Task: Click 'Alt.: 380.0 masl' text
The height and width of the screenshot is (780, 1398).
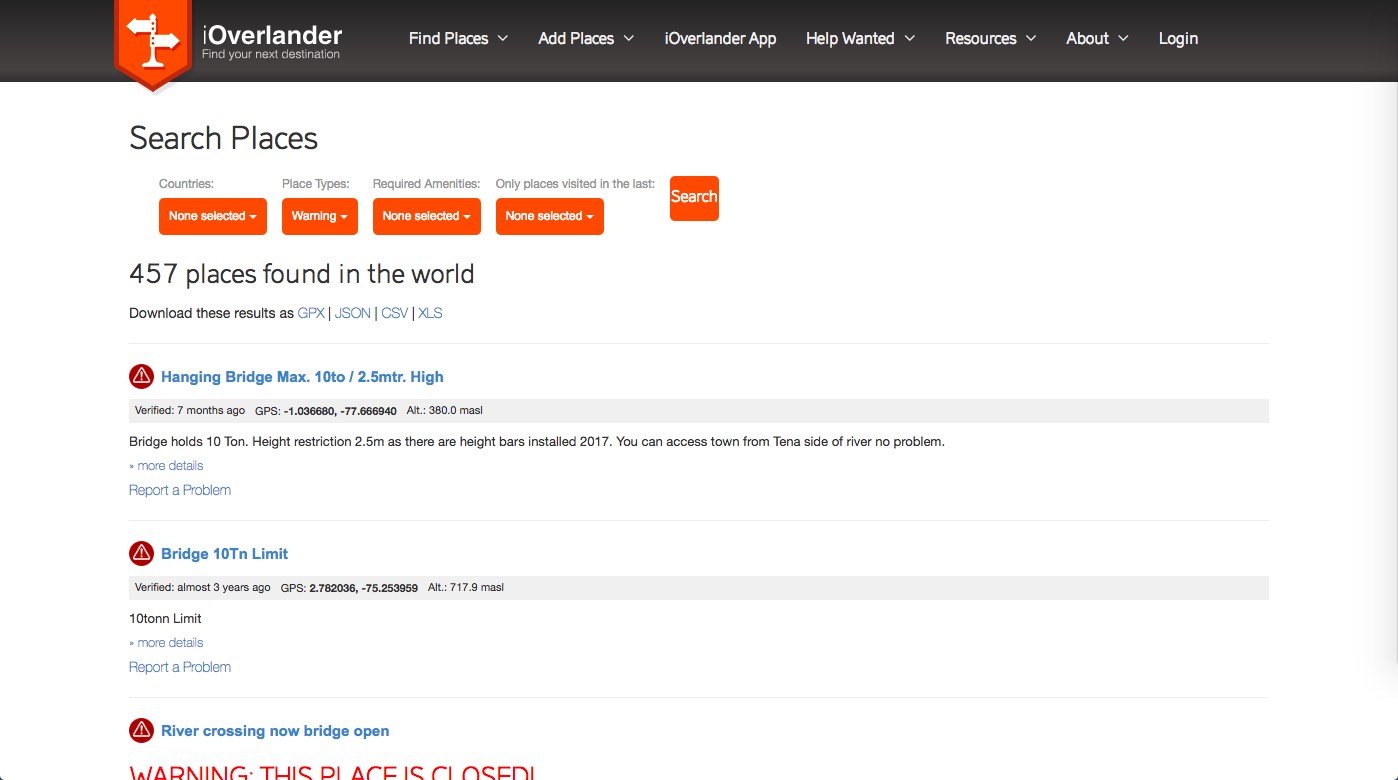Action: tap(446, 411)
